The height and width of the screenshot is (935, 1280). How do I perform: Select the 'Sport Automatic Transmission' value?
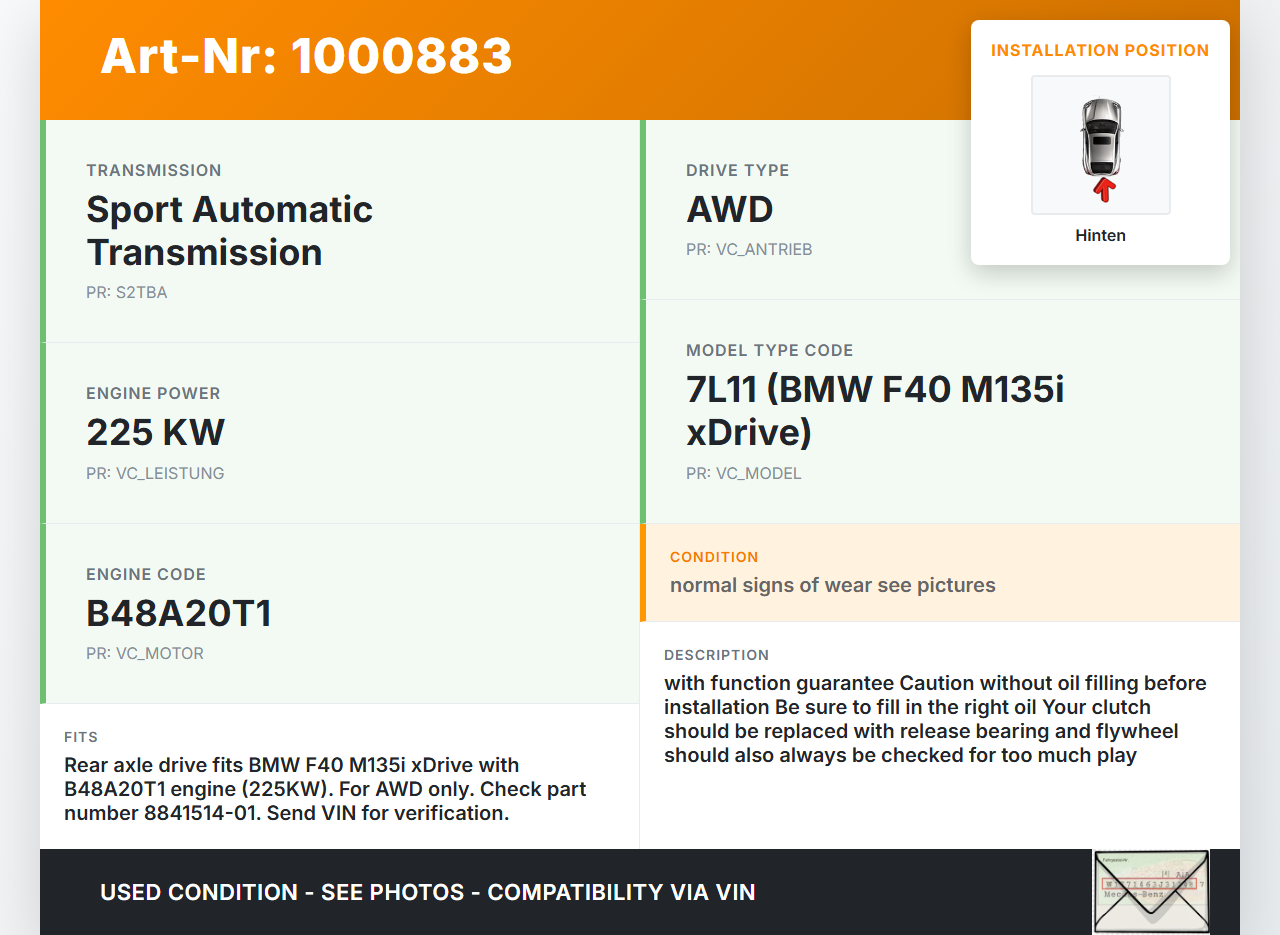(x=229, y=230)
